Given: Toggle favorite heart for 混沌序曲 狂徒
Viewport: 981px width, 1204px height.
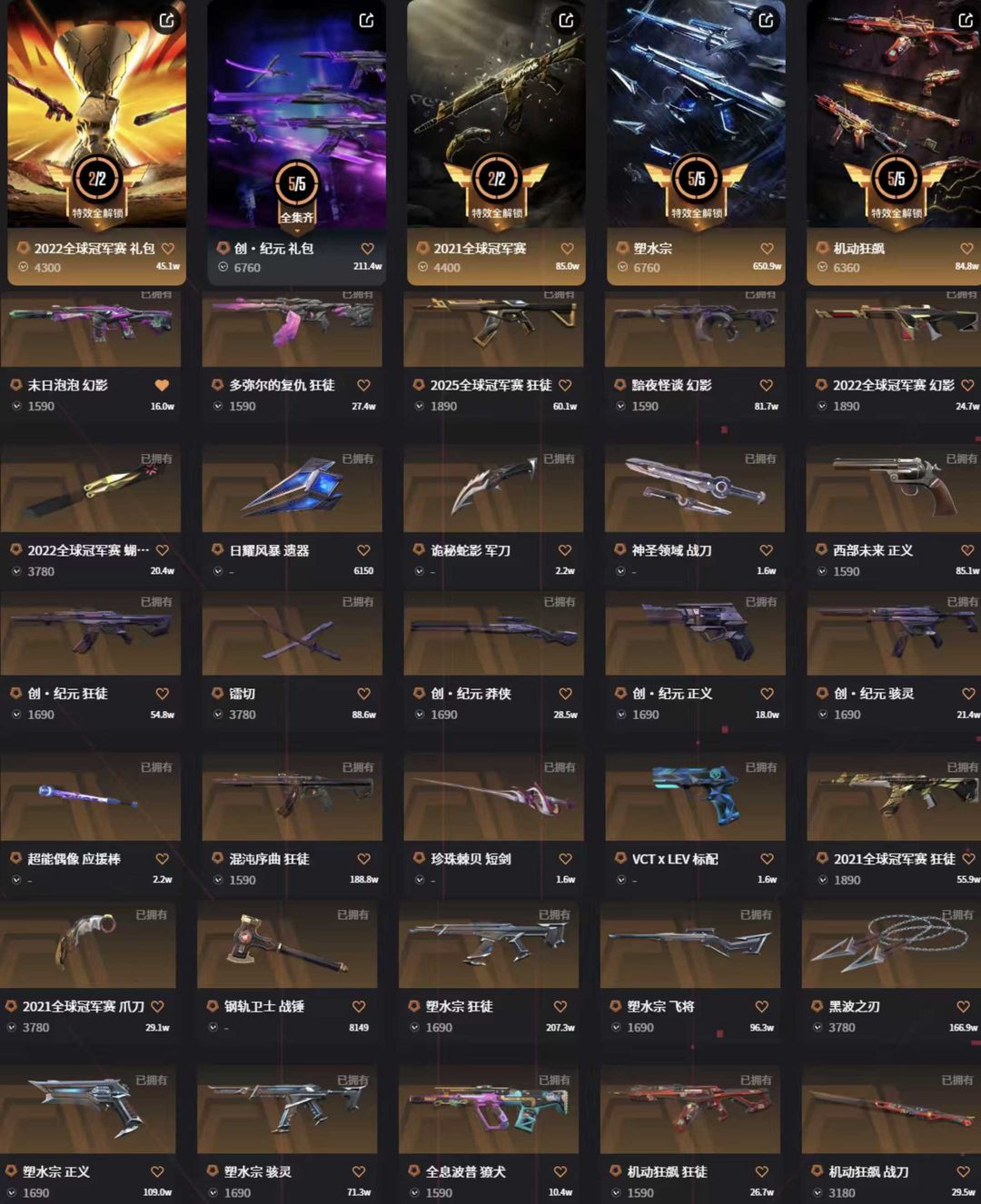Looking at the screenshot, I should click(x=363, y=859).
